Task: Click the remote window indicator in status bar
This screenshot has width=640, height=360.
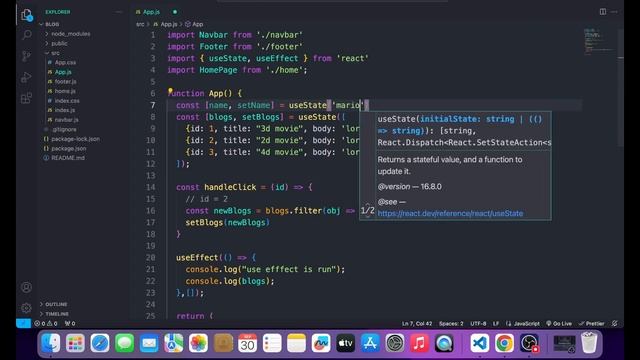Action: click(23, 323)
